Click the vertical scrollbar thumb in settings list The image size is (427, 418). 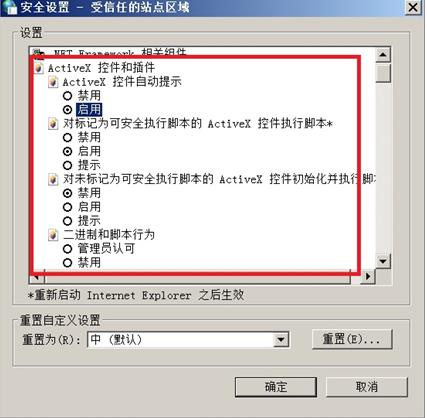[x=383, y=73]
